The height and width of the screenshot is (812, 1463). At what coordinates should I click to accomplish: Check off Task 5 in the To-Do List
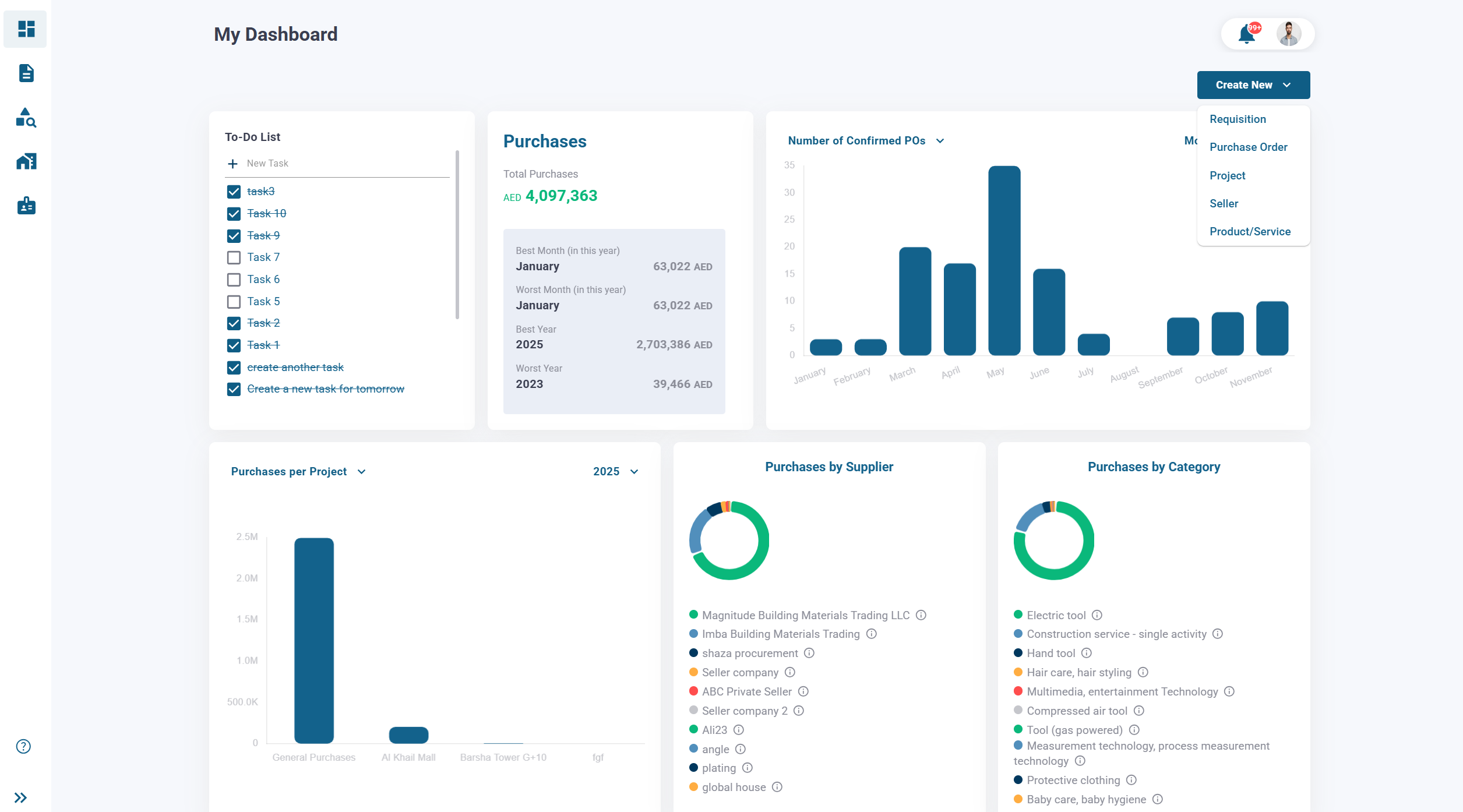click(234, 301)
